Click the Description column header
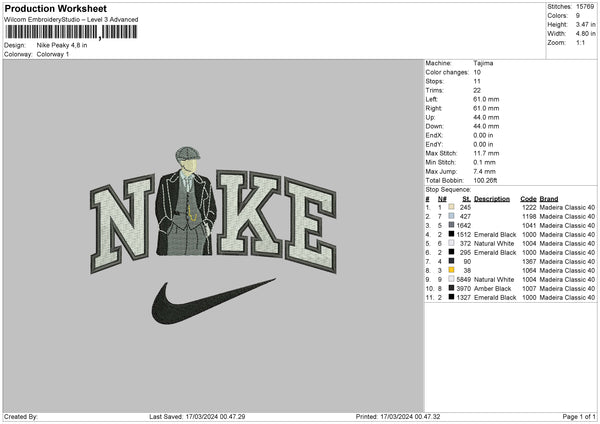The image size is (600, 424). point(491,198)
